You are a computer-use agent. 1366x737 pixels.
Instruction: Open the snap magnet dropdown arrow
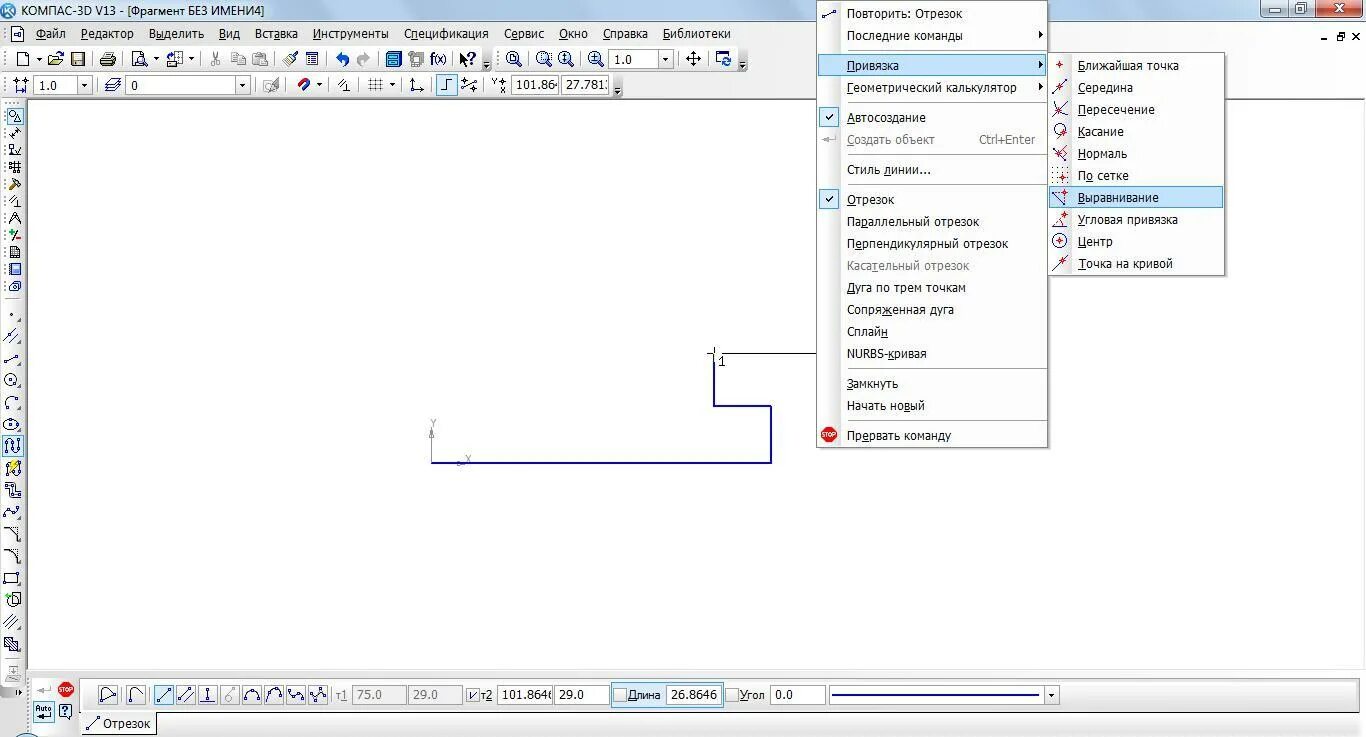click(320, 85)
